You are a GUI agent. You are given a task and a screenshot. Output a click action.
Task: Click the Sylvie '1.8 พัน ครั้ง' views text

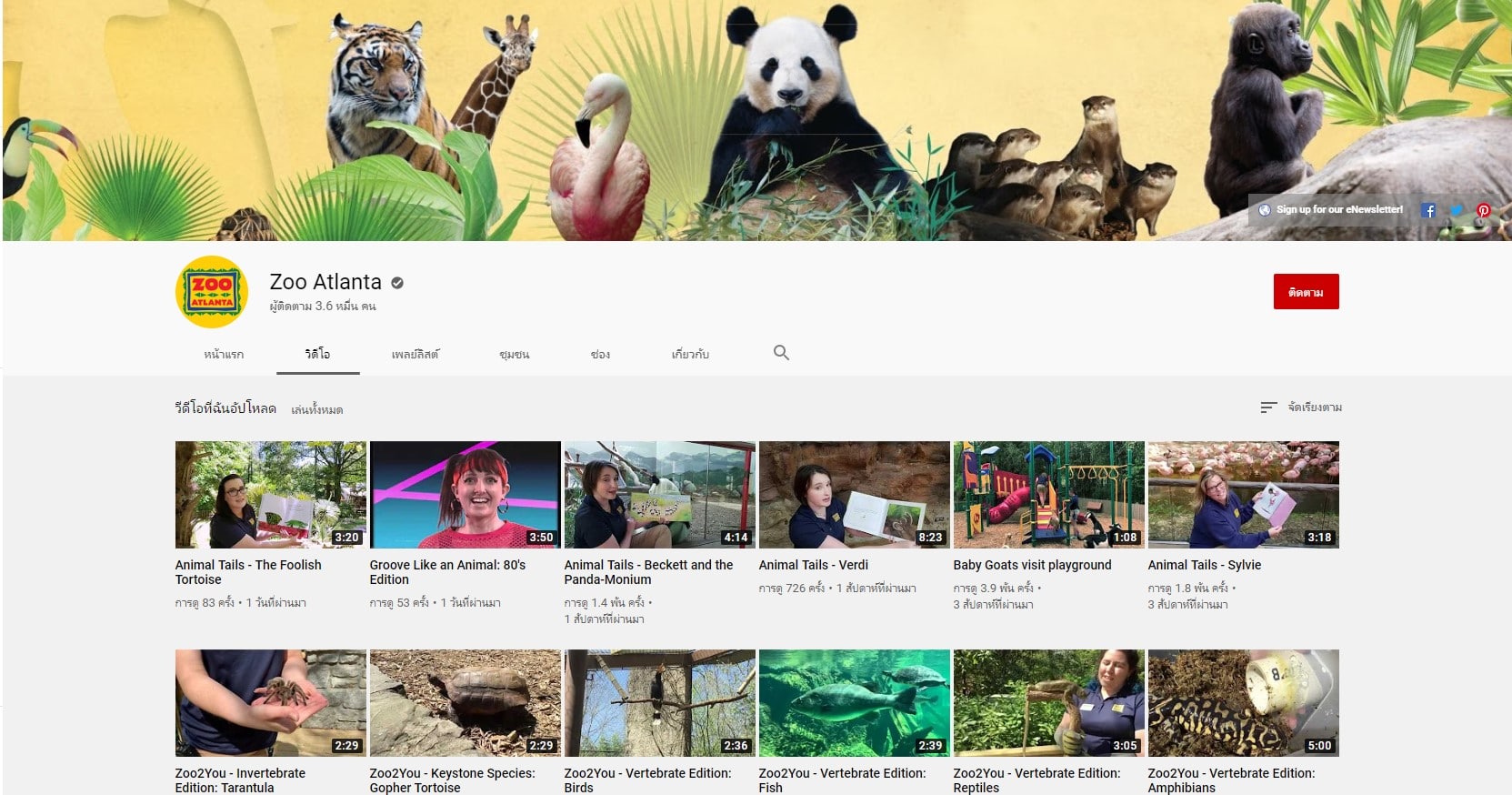(x=1188, y=589)
